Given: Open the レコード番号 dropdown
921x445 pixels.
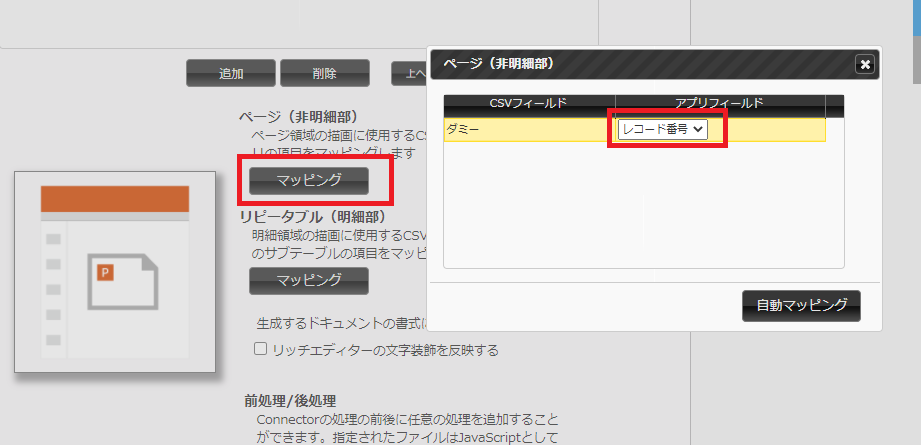Looking at the screenshot, I should click(x=662, y=129).
